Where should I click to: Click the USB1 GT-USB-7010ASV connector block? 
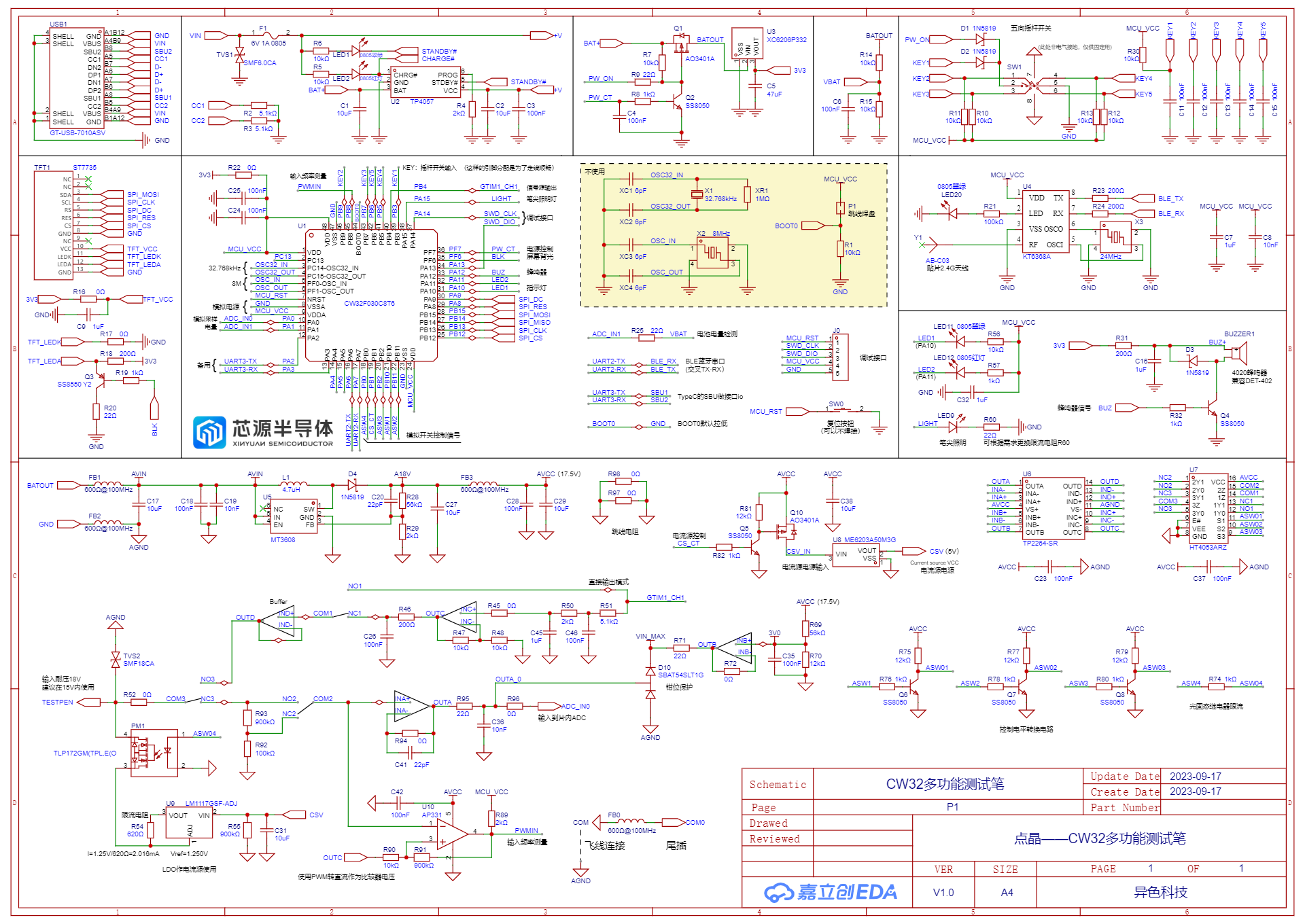coord(77,78)
